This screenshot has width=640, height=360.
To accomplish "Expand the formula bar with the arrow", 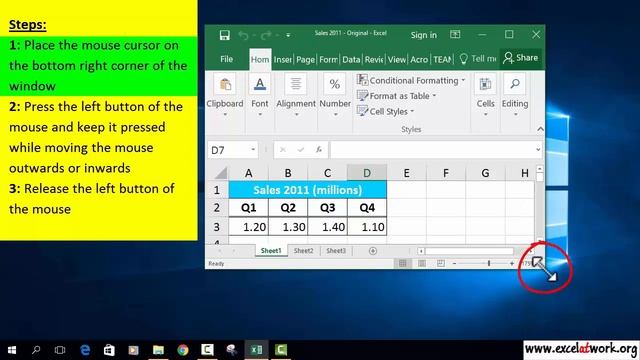I will (538, 150).
